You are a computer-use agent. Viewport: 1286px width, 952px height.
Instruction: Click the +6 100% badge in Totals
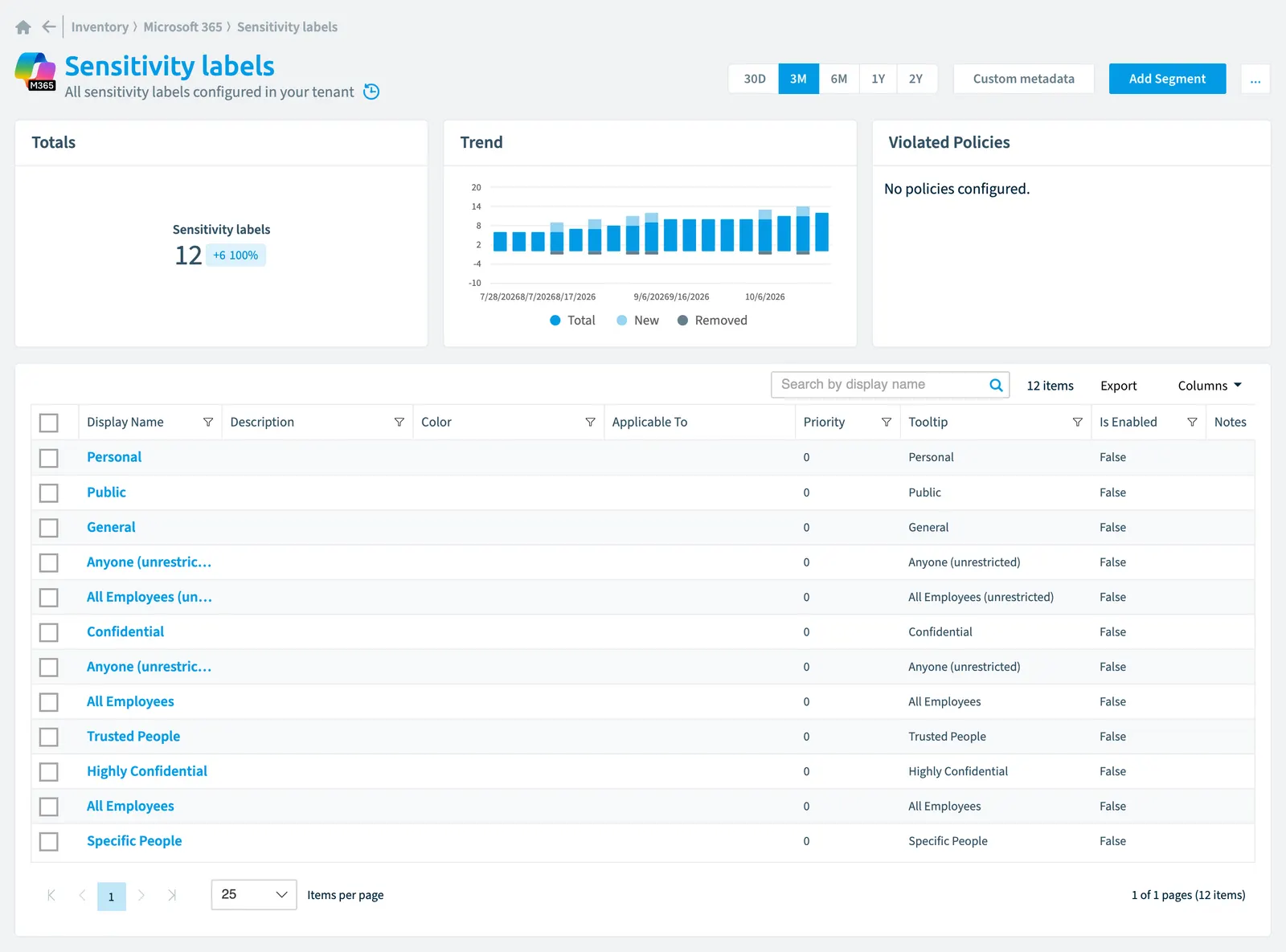pyautogui.click(x=235, y=255)
